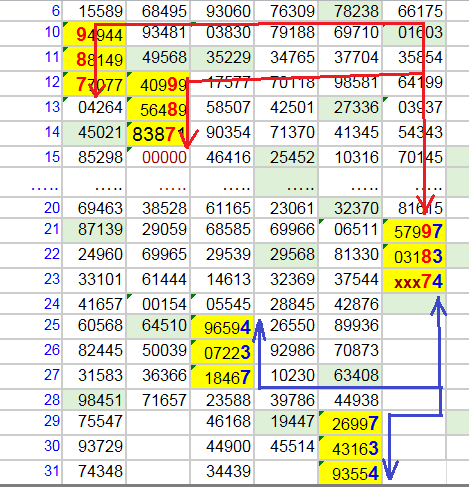Select the cell containing 18467
This screenshot has width=469, height=487.
click(x=222, y=377)
